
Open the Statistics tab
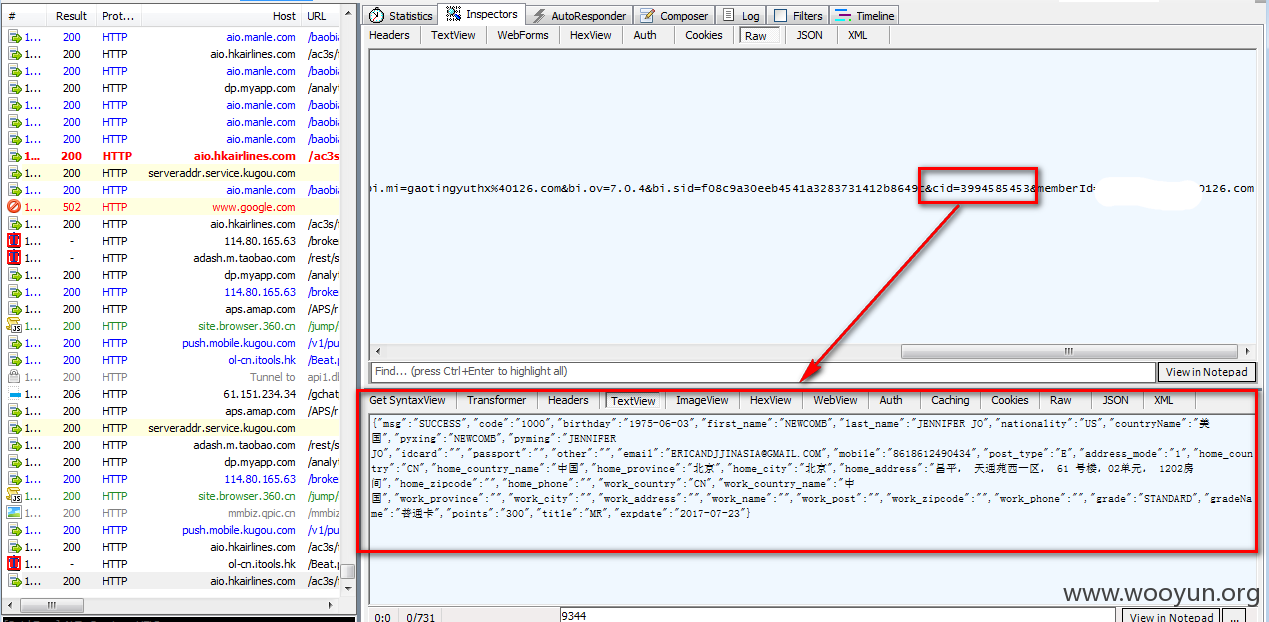pos(401,16)
